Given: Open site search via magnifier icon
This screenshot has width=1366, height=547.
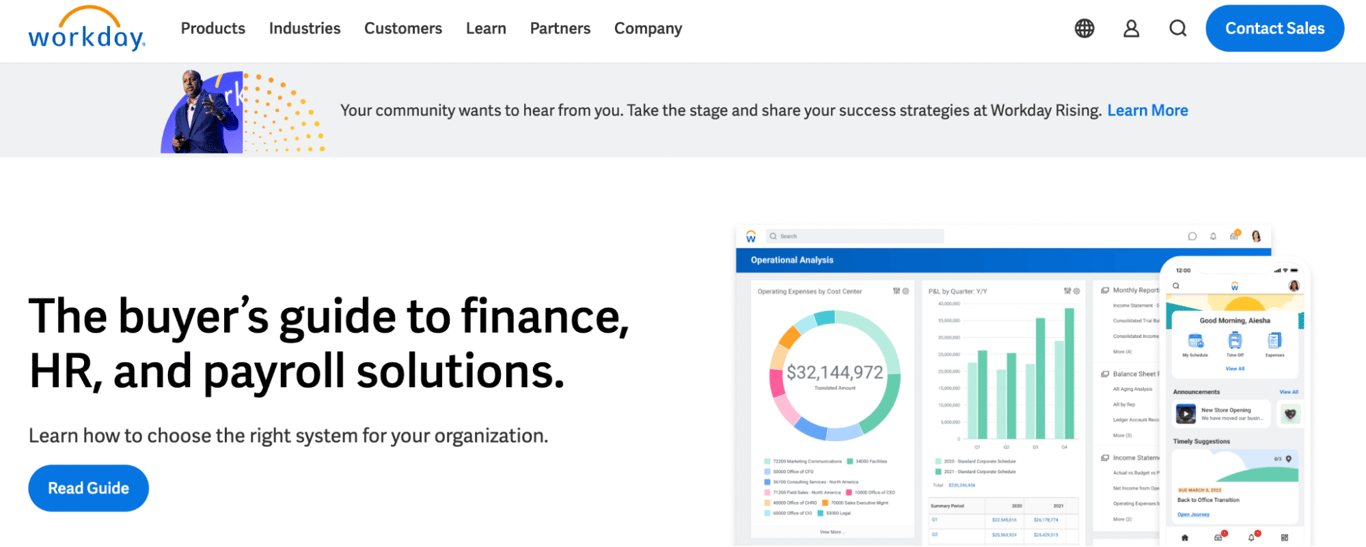Looking at the screenshot, I should [1178, 29].
